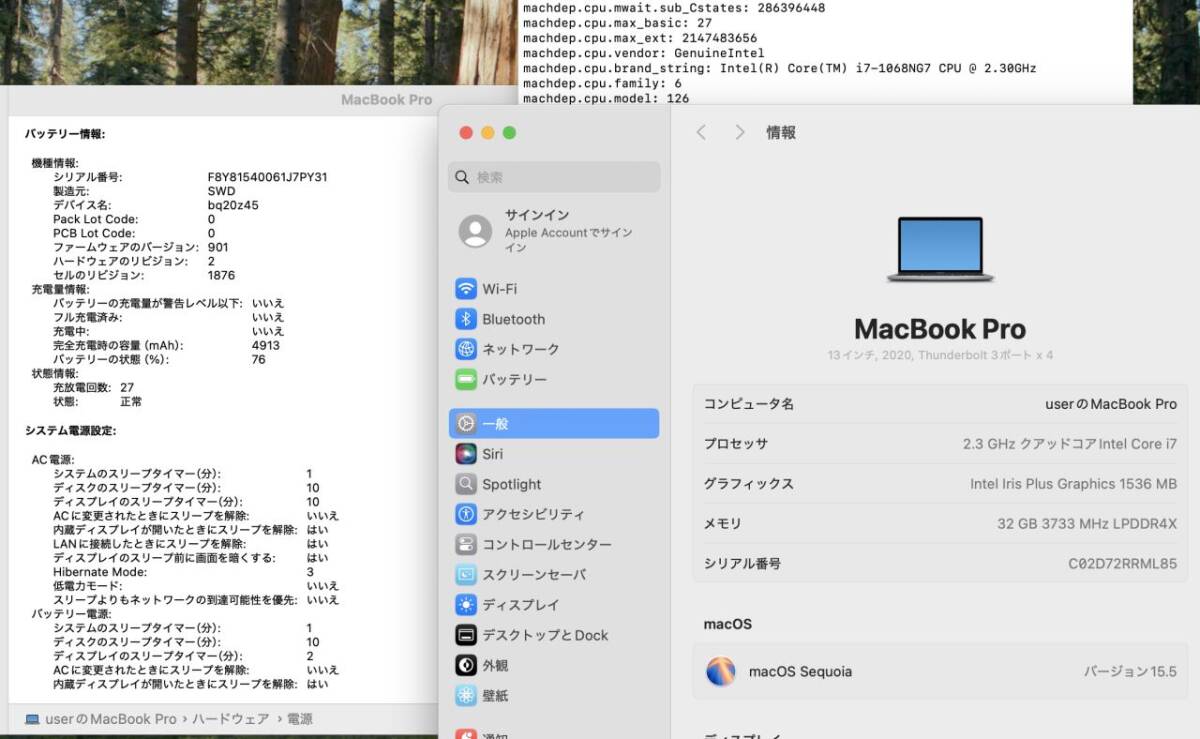Open Spotlight magnifier icon in sidebar
The height and width of the screenshot is (739, 1200).
466,484
